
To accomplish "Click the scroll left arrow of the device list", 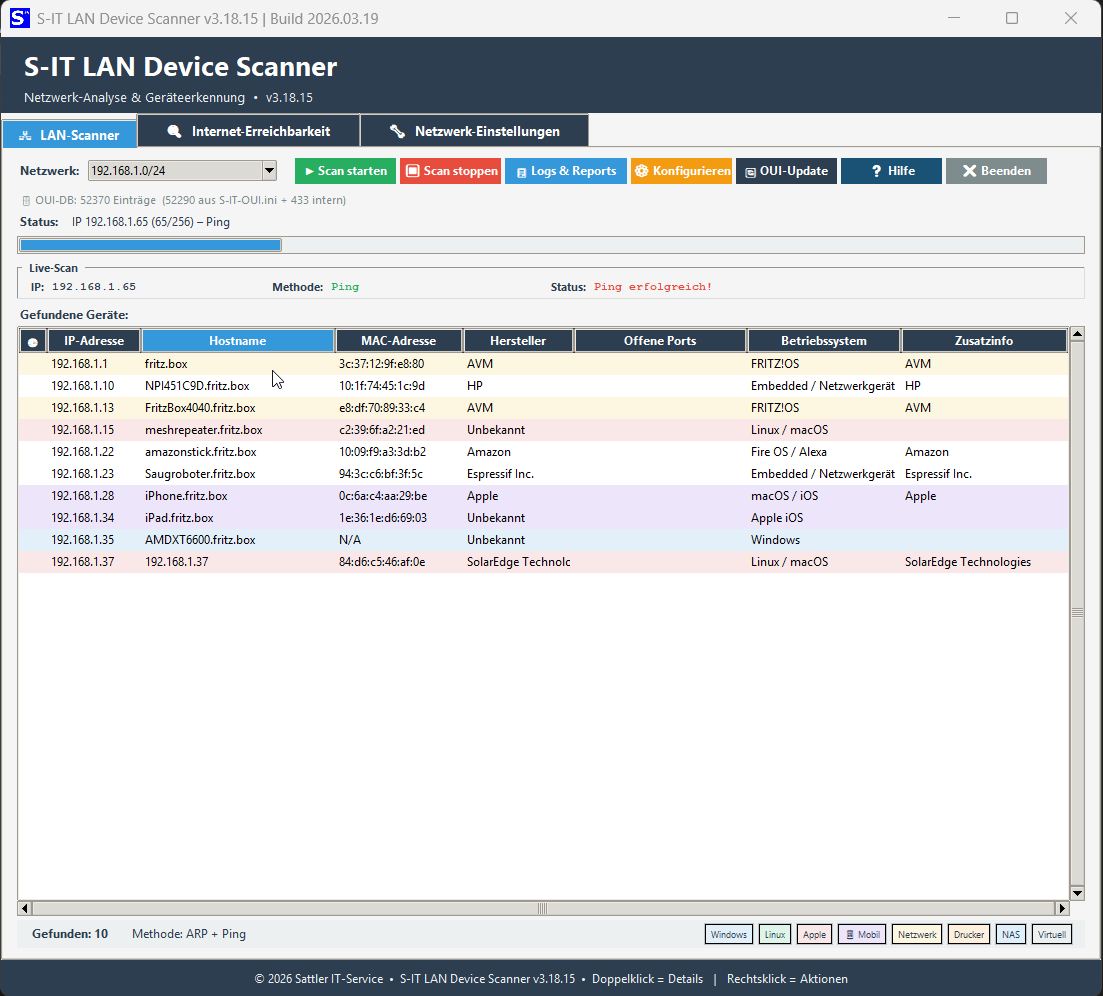I will [x=25, y=908].
